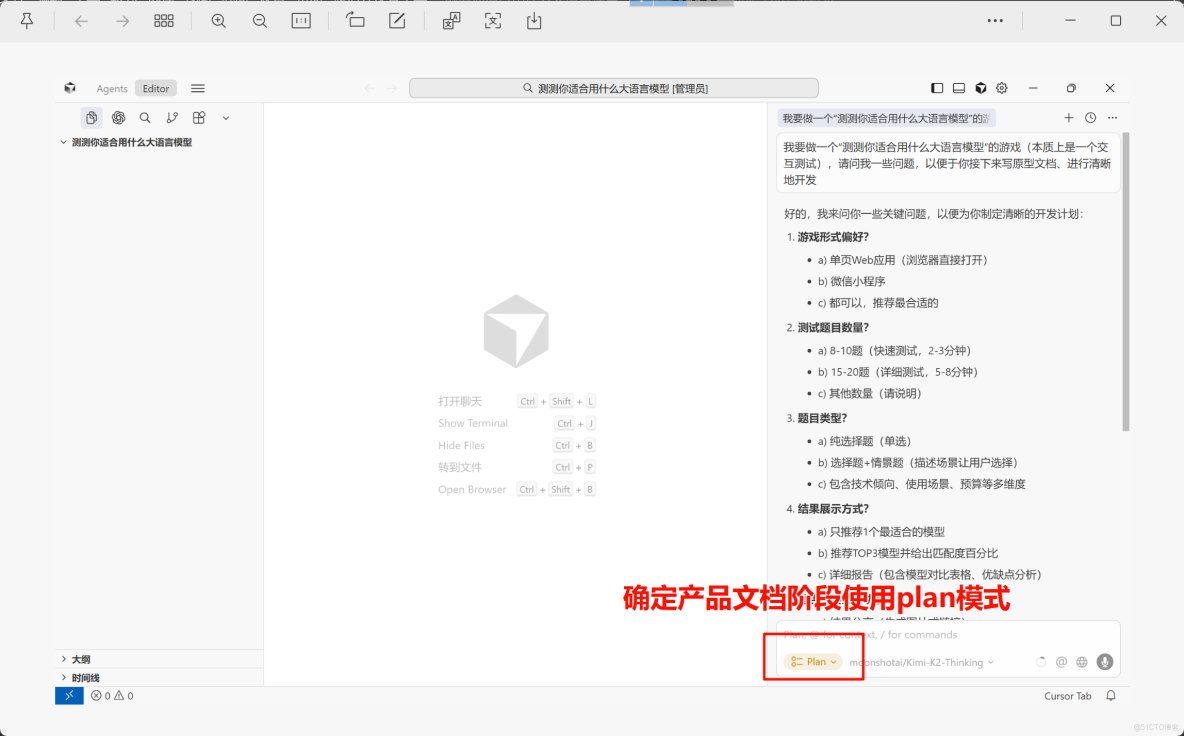
Task: Click the screen capture selection icon
Action: (x=492, y=20)
